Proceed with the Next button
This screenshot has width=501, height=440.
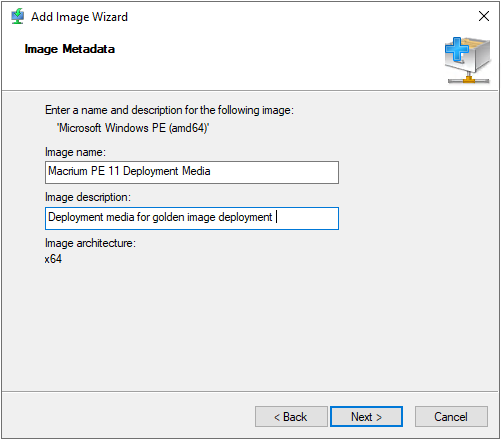coord(366,417)
